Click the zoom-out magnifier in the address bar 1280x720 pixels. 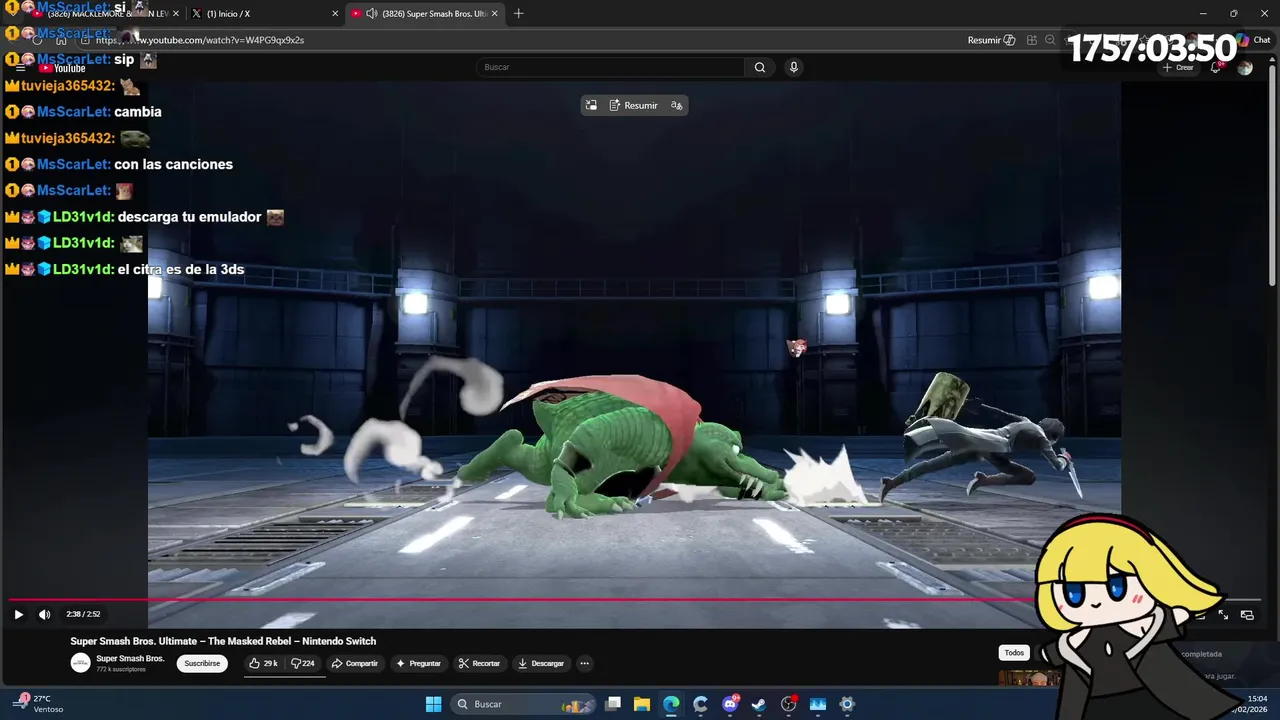point(1050,40)
